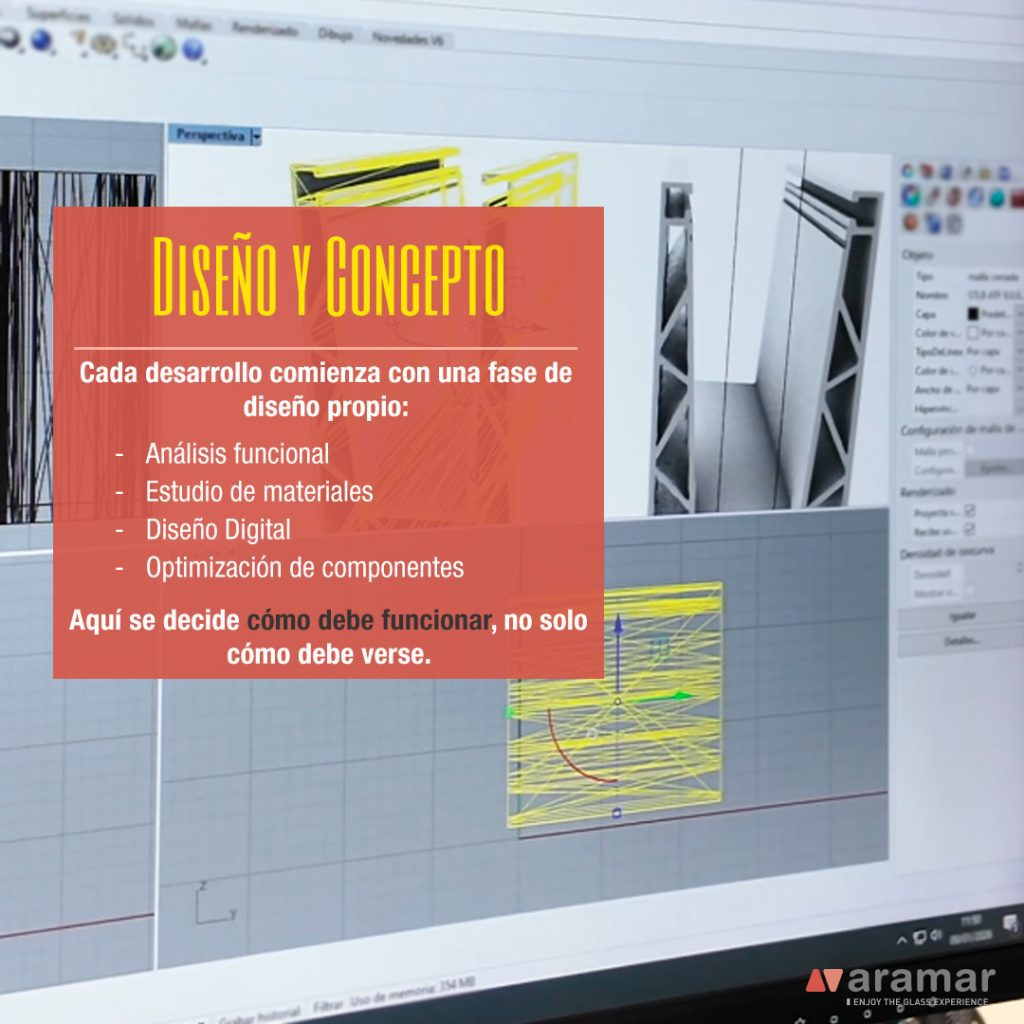Click the tan environment sphere toolbar icon
Viewport: 1024px width, 1024px height.
103,44
